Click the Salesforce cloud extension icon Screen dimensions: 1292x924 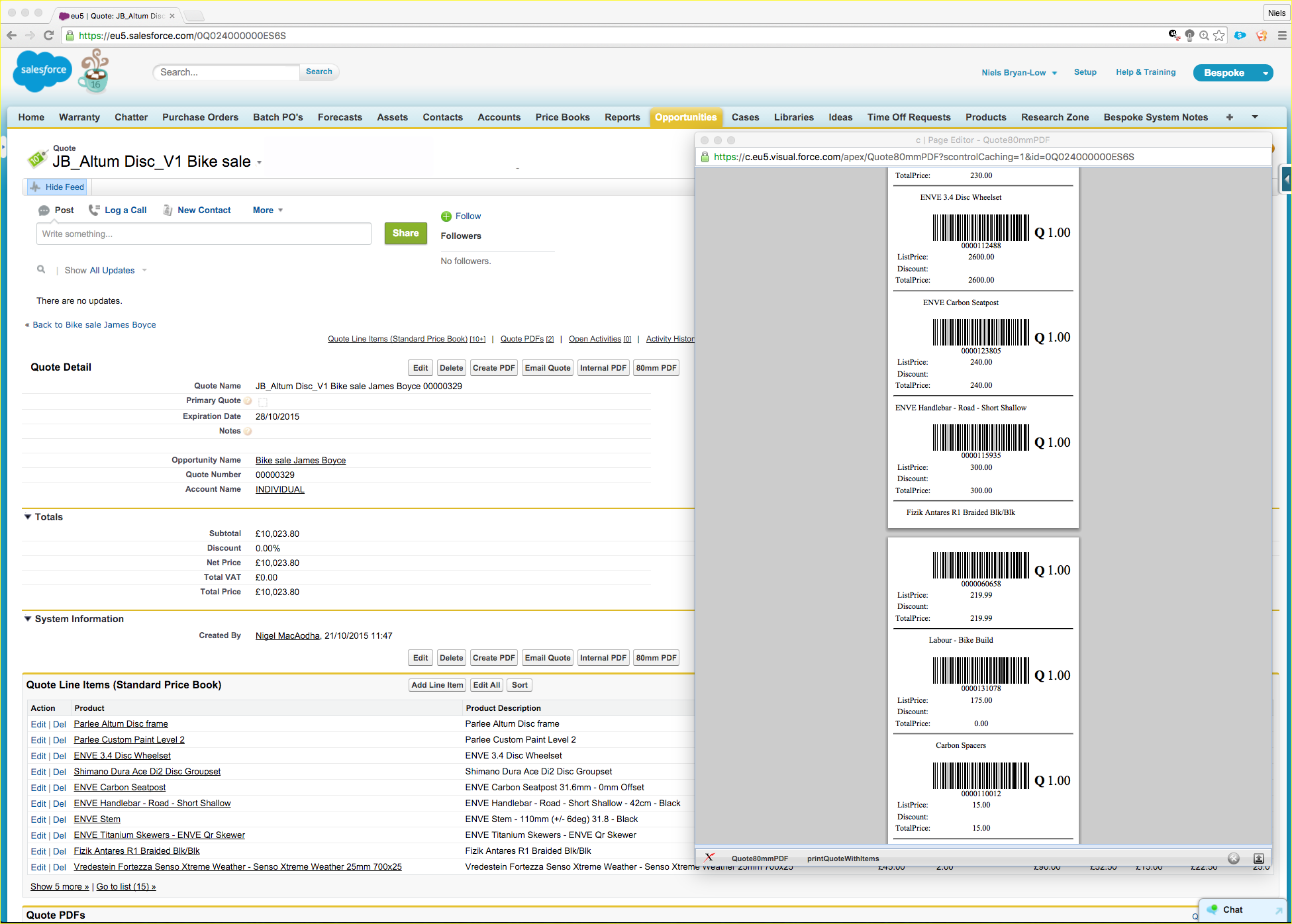point(1240,36)
